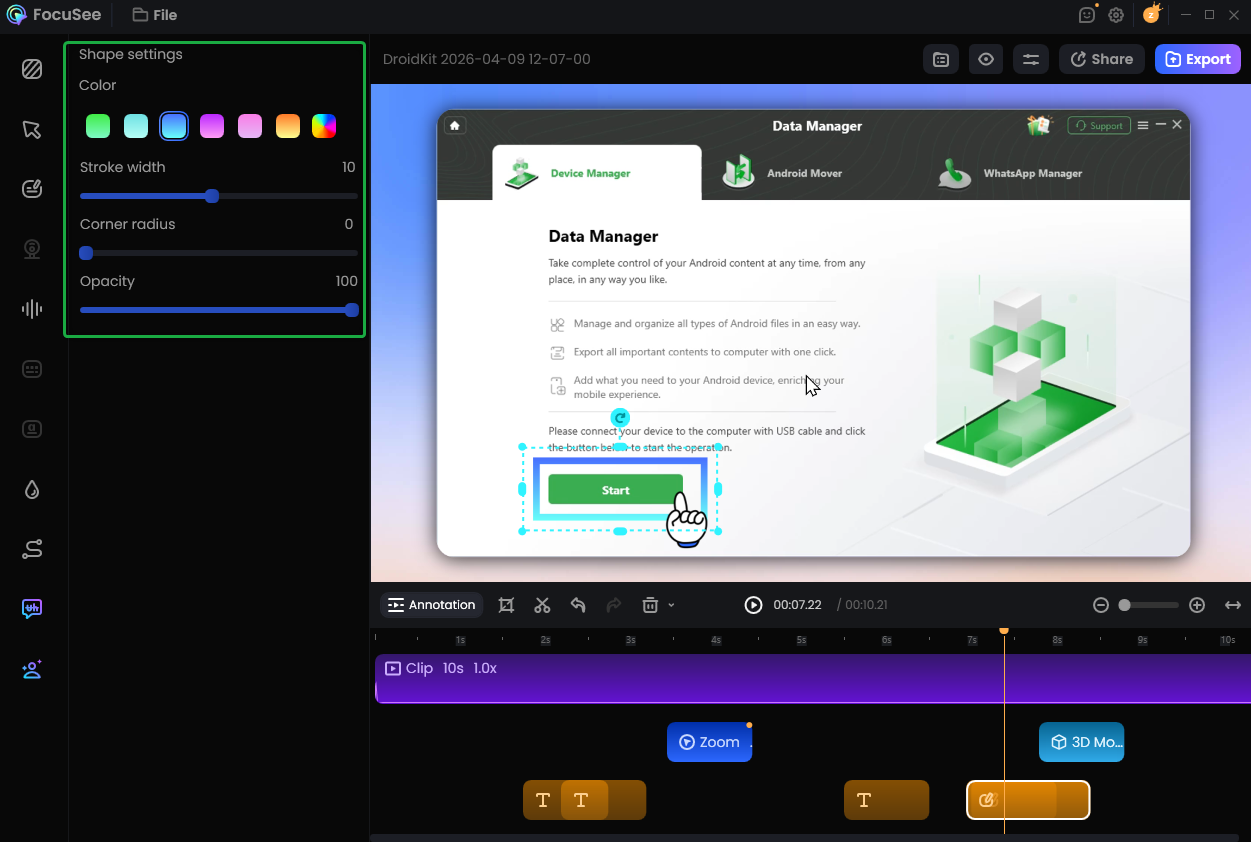Select the crop tool in the timeline toolbar
The width and height of the screenshot is (1251, 842).
(x=506, y=605)
